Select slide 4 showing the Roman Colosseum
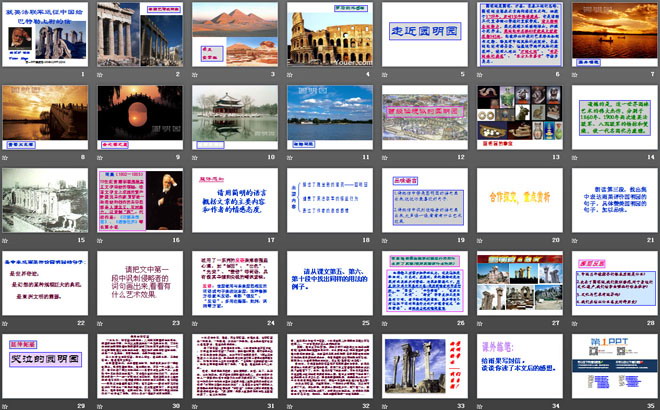660x410 pixels. coord(330,34)
